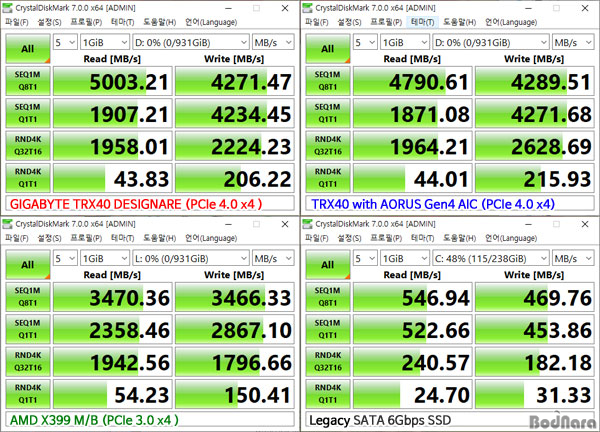Image resolution: width=600 pixels, height=432 pixels.
Task: Click the 31.33 write result
Action: (x=535, y=394)
